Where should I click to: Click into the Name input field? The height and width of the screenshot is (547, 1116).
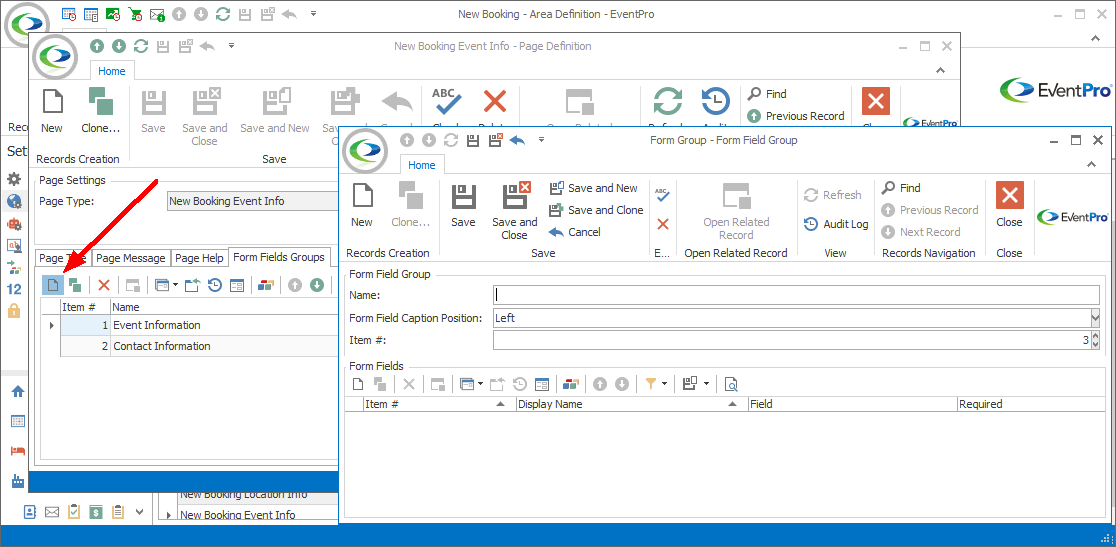[796, 294]
